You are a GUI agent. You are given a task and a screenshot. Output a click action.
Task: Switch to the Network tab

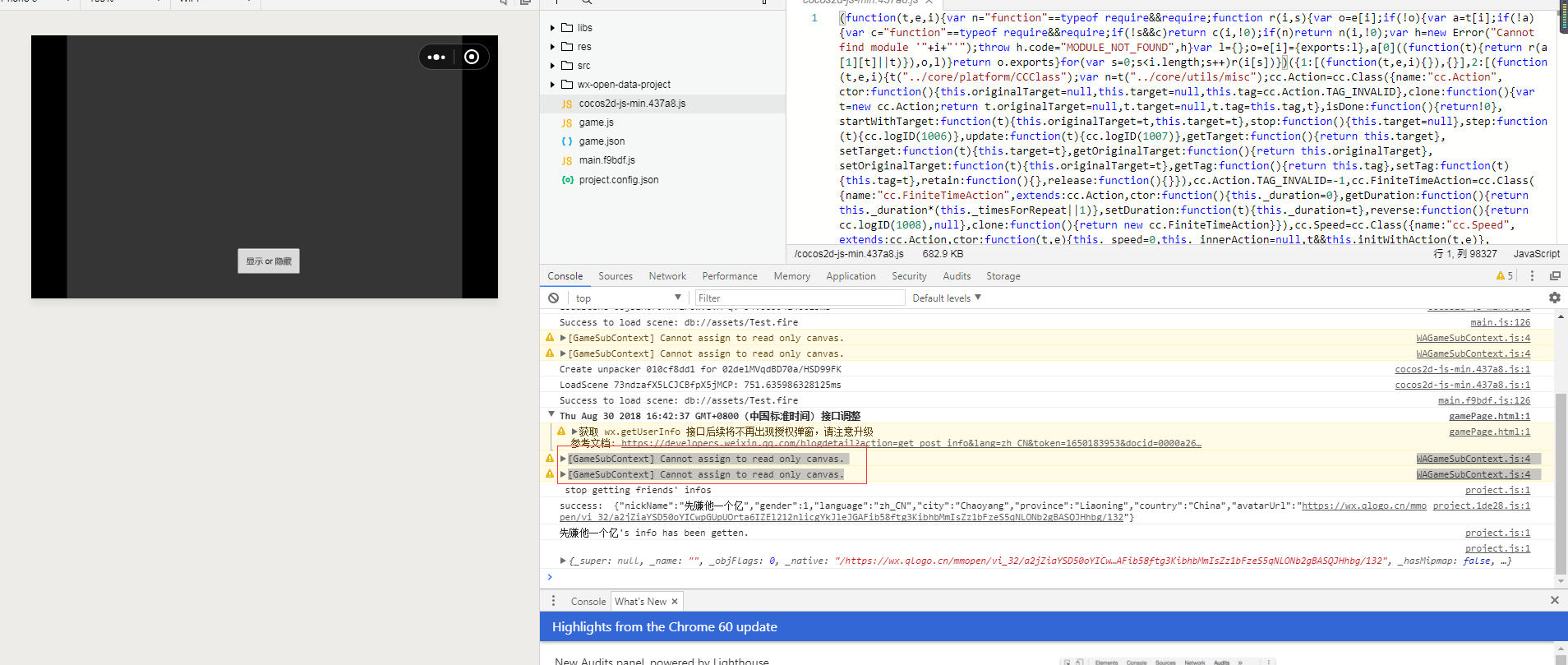(667, 276)
